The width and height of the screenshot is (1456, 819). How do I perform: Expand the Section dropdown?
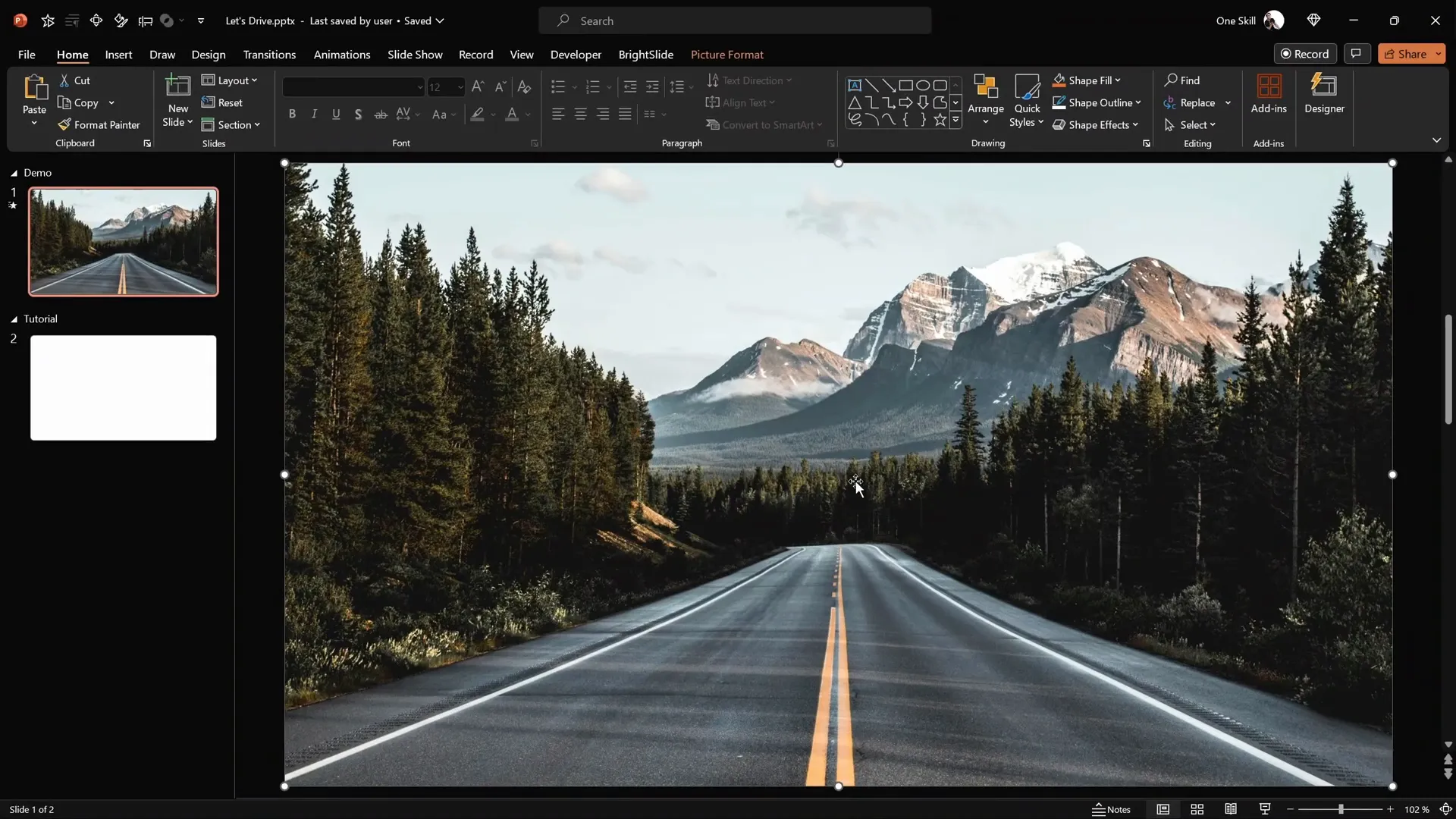pyautogui.click(x=231, y=124)
